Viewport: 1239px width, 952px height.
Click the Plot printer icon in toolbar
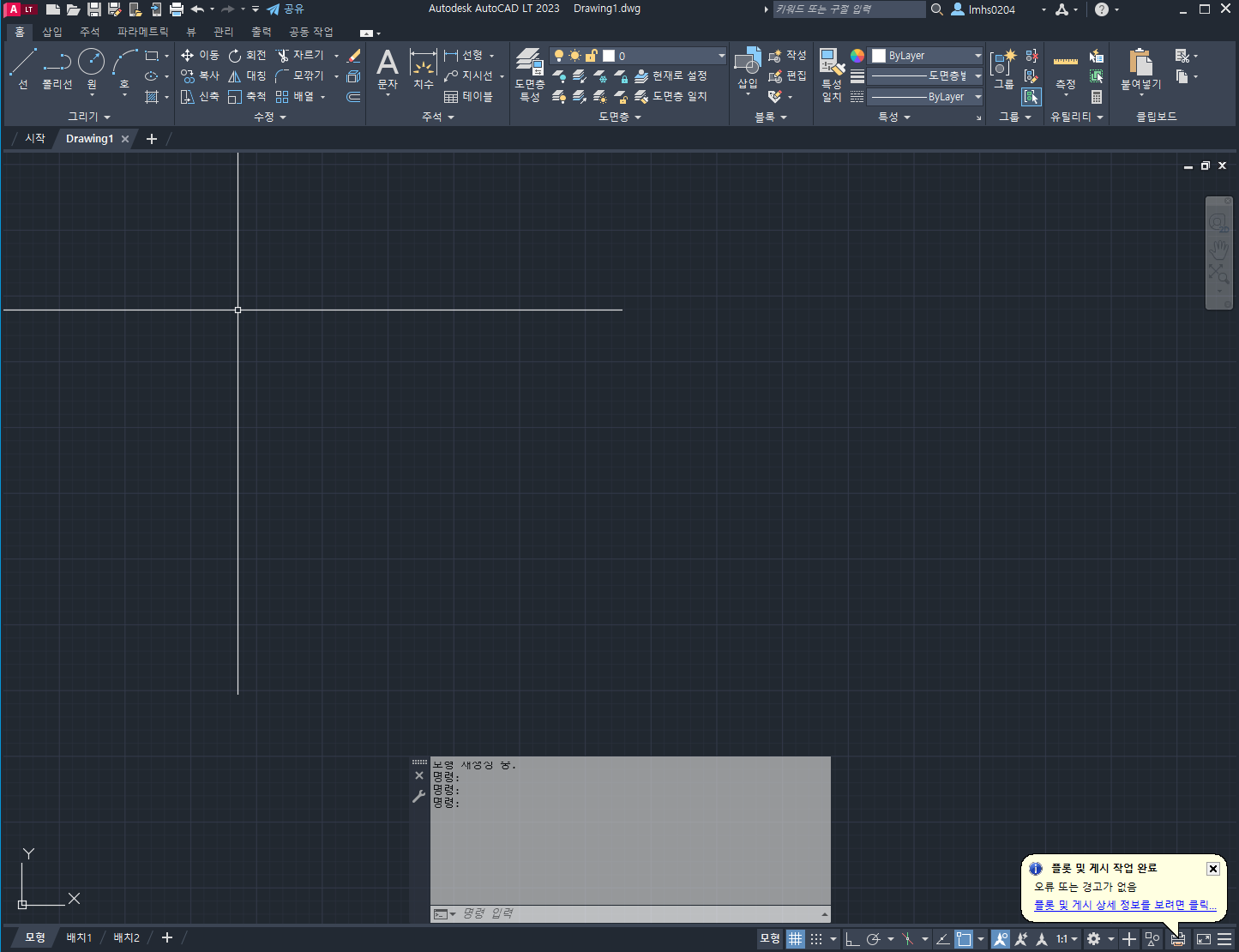click(x=177, y=9)
